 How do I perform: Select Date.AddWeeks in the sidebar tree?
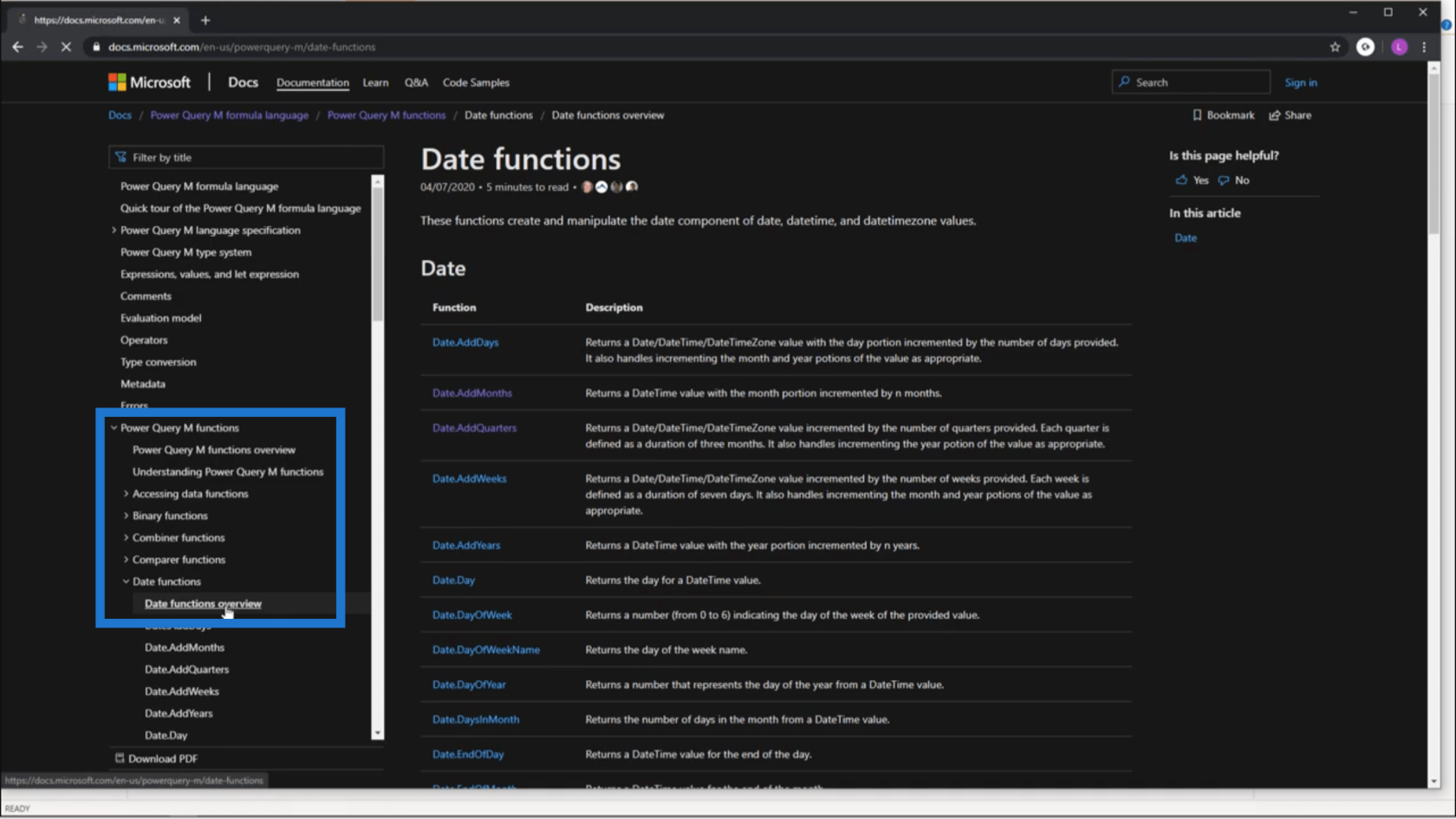tap(181, 692)
